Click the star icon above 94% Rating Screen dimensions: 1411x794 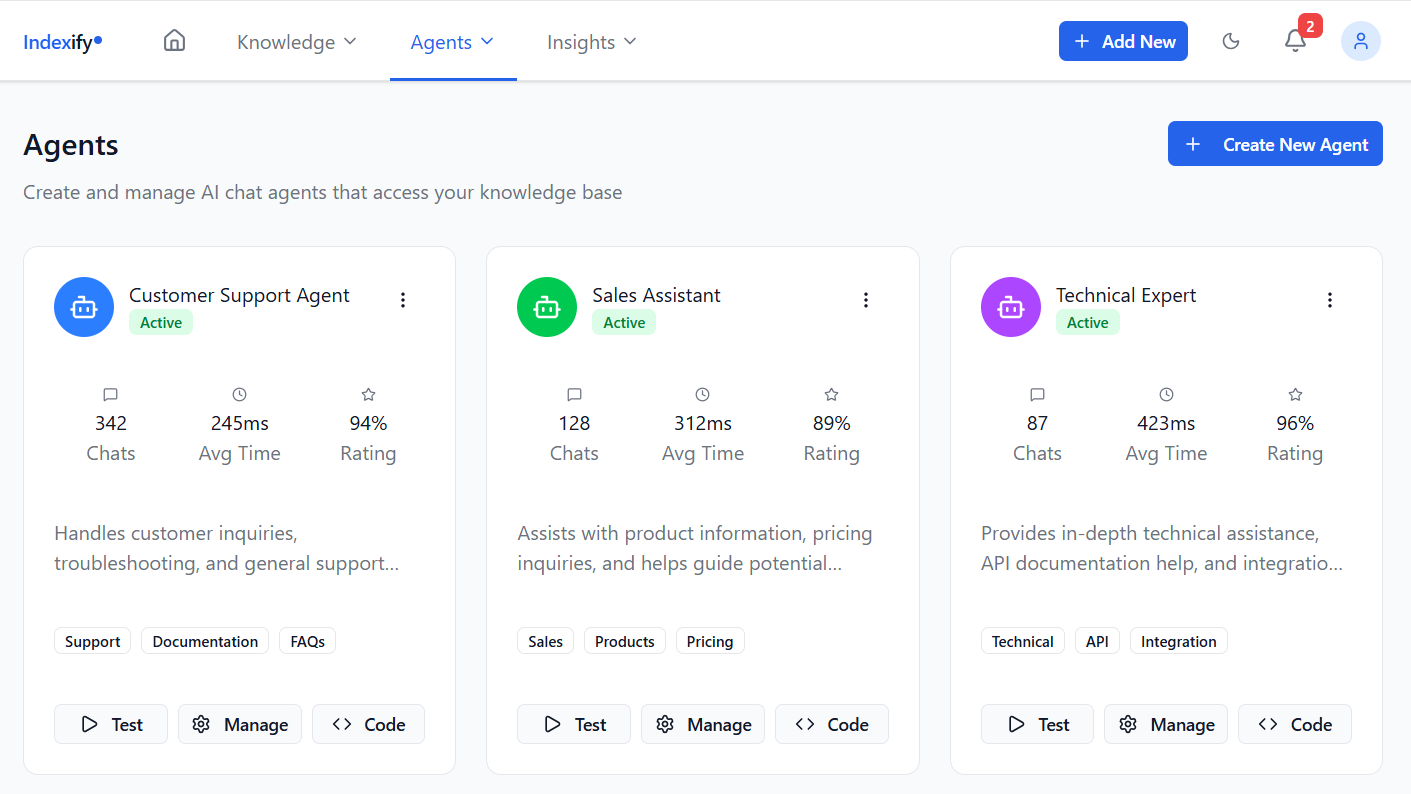(368, 394)
